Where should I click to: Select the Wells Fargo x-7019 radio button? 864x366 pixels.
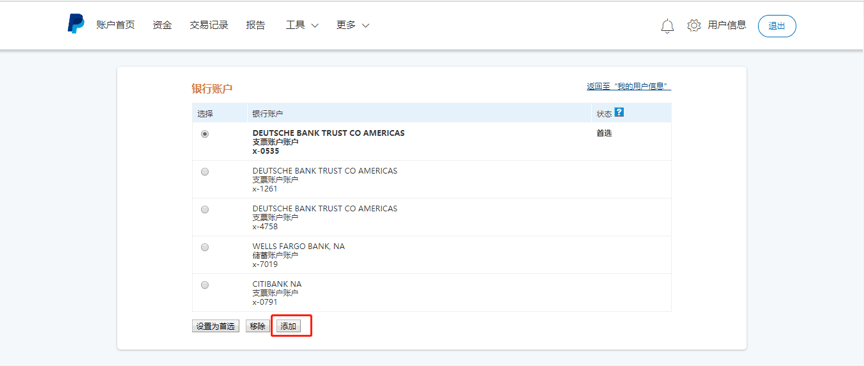click(x=205, y=247)
